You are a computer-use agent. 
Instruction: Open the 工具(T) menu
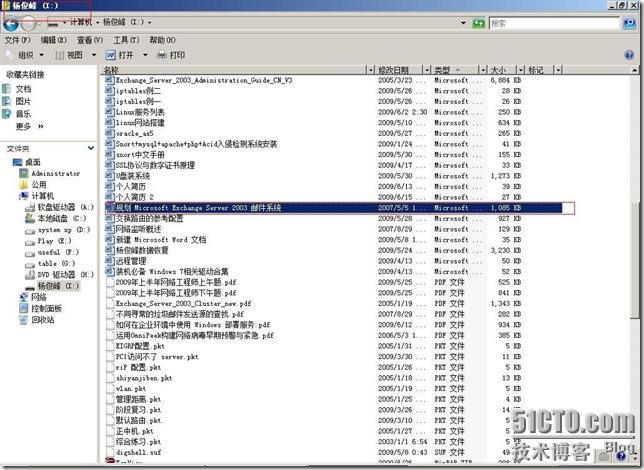(126, 40)
